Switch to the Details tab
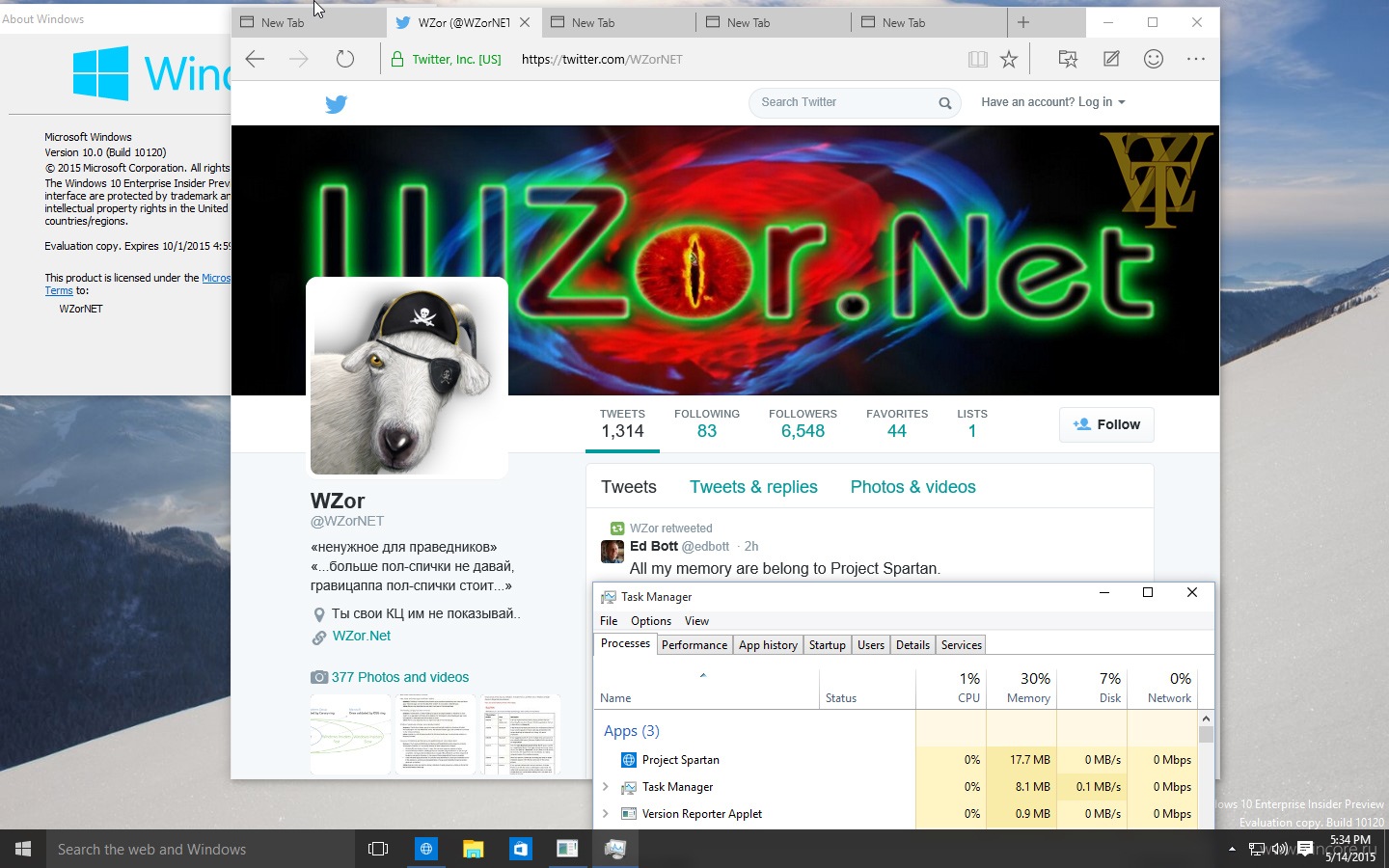 [x=912, y=645]
